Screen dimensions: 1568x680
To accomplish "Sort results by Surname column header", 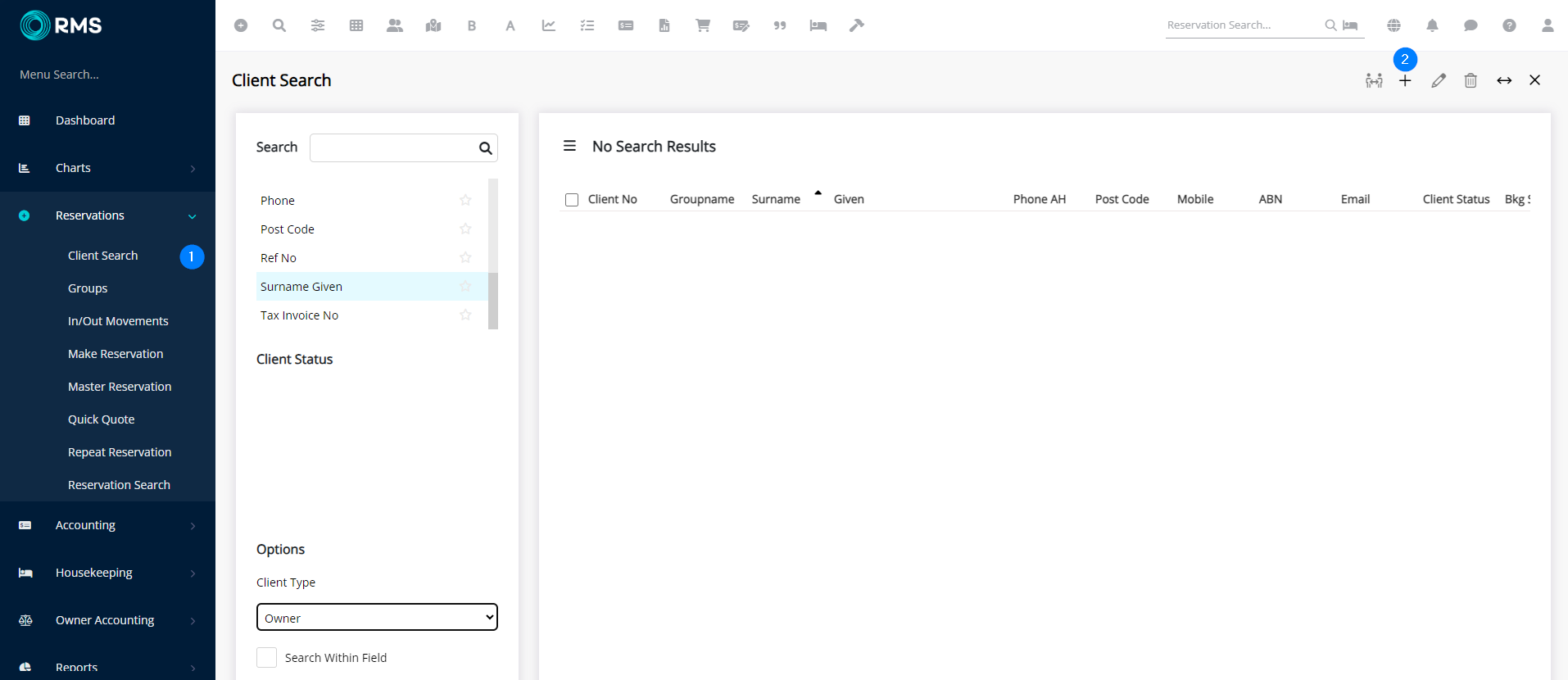I will click(x=776, y=199).
